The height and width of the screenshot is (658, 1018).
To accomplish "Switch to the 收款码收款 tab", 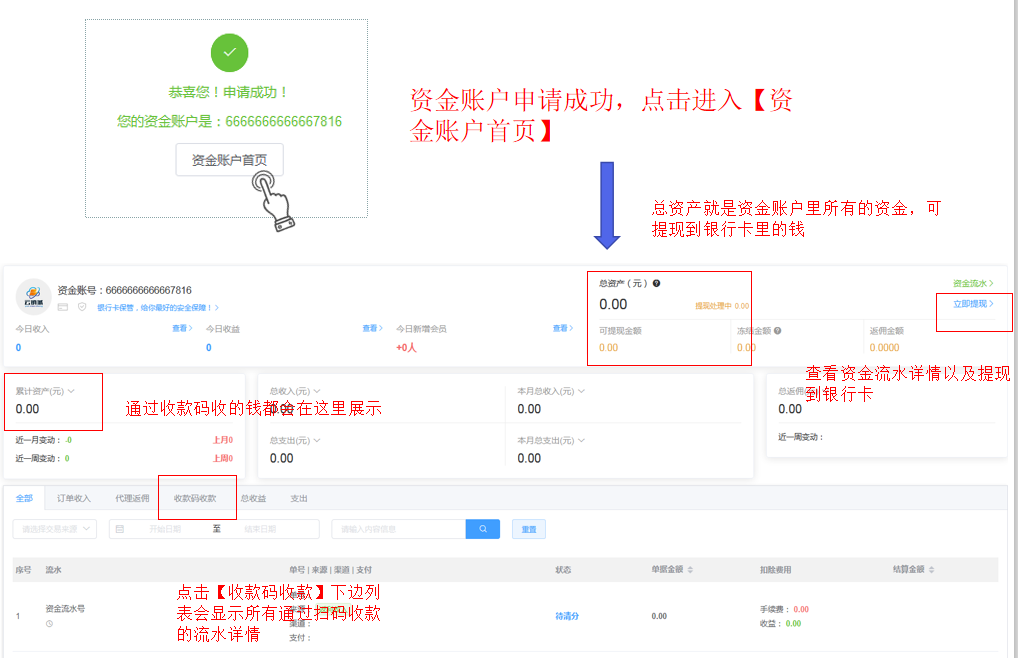I will point(195,498).
